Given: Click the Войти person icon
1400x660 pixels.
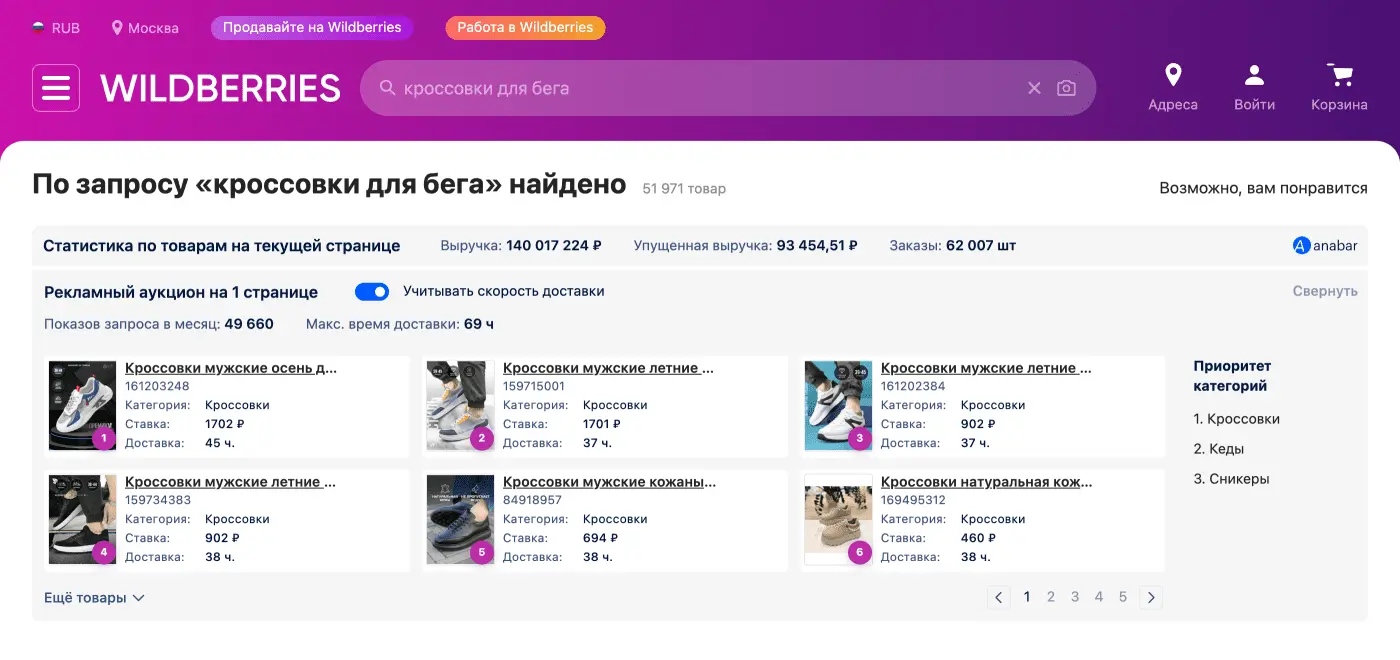Looking at the screenshot, I should 1254,75.
